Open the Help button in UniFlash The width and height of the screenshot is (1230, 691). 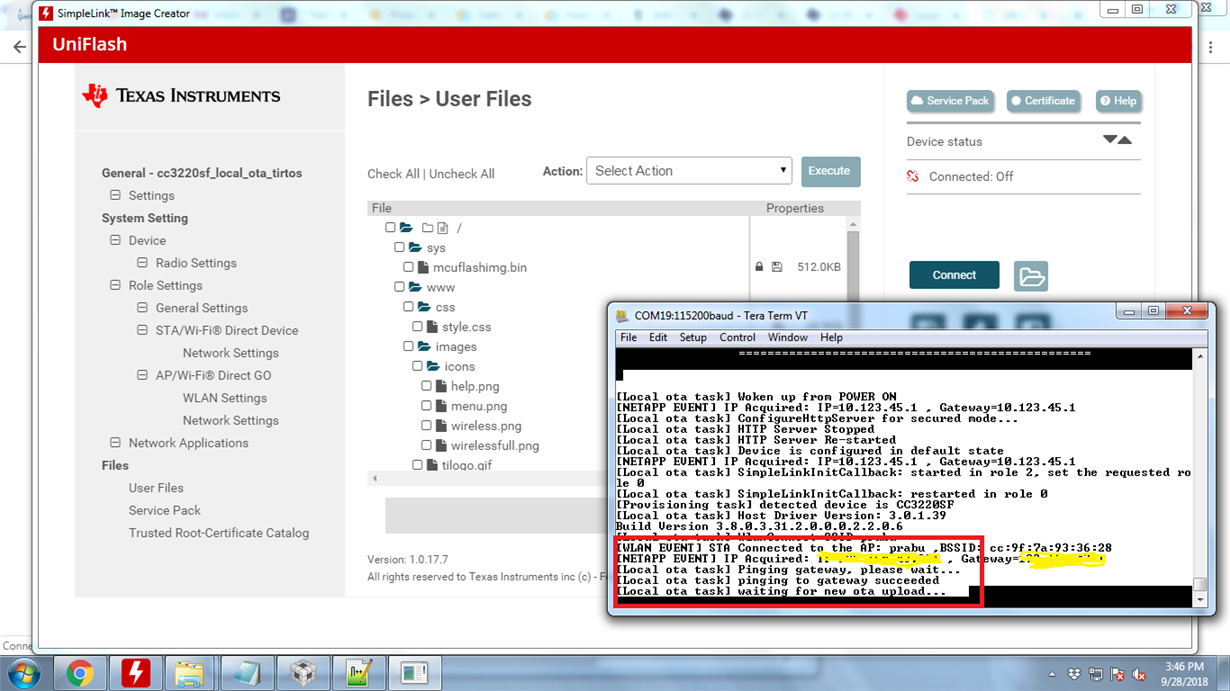tap(1118, 101)
